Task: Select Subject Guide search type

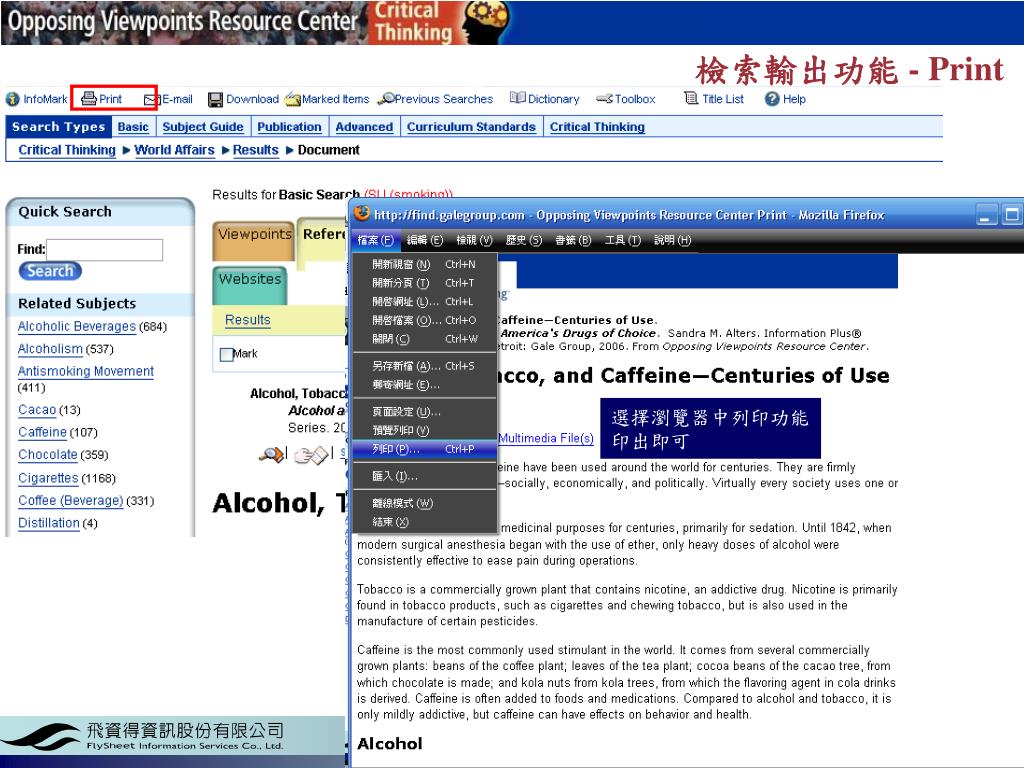Action: 203,127
